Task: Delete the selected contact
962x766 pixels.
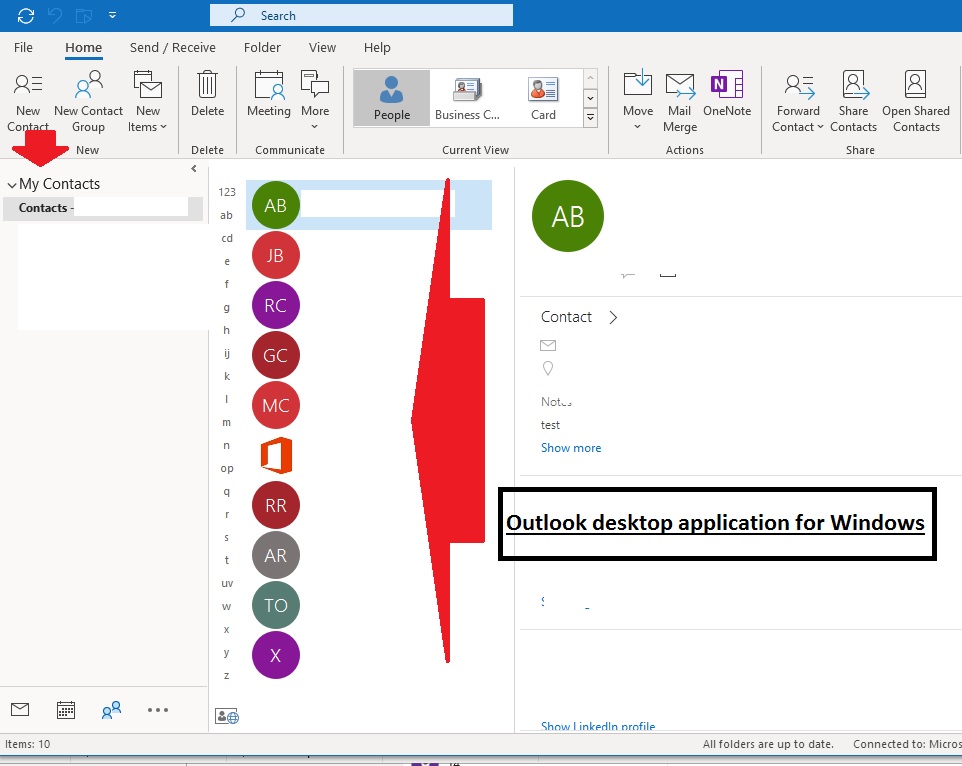Action: [207, 94]
